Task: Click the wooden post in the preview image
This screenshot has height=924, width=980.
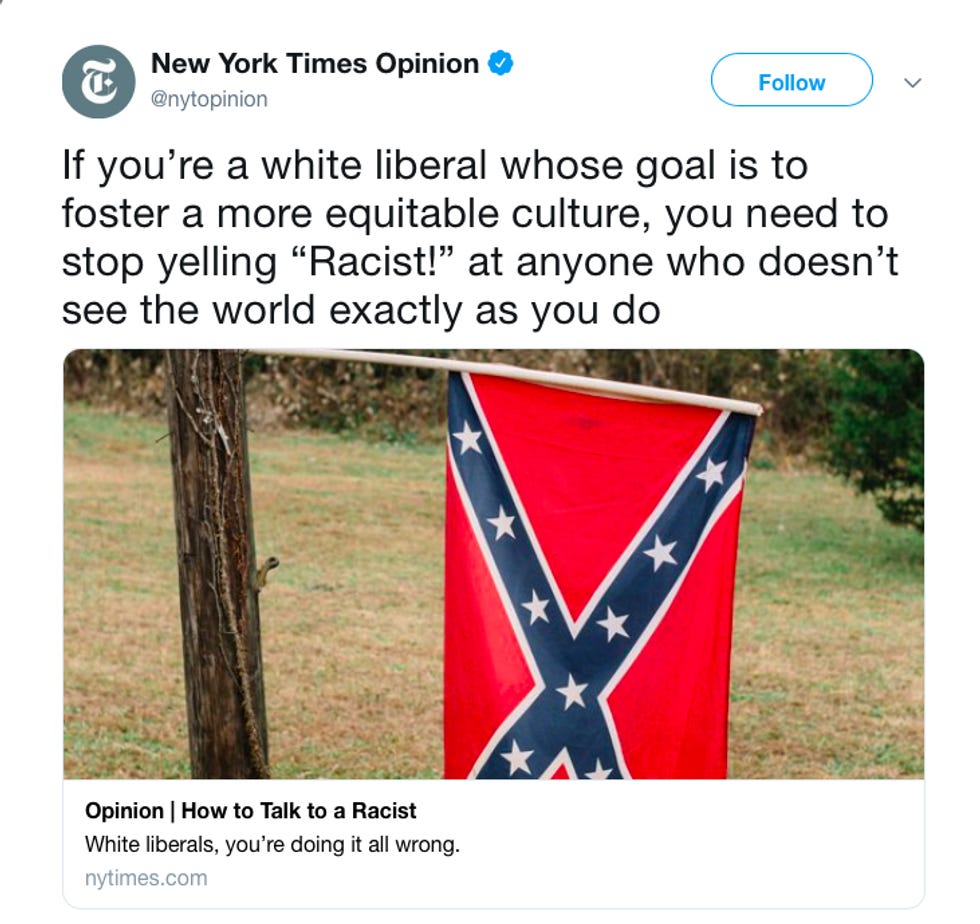Action: pyautogui.click(x=216, y=564)
